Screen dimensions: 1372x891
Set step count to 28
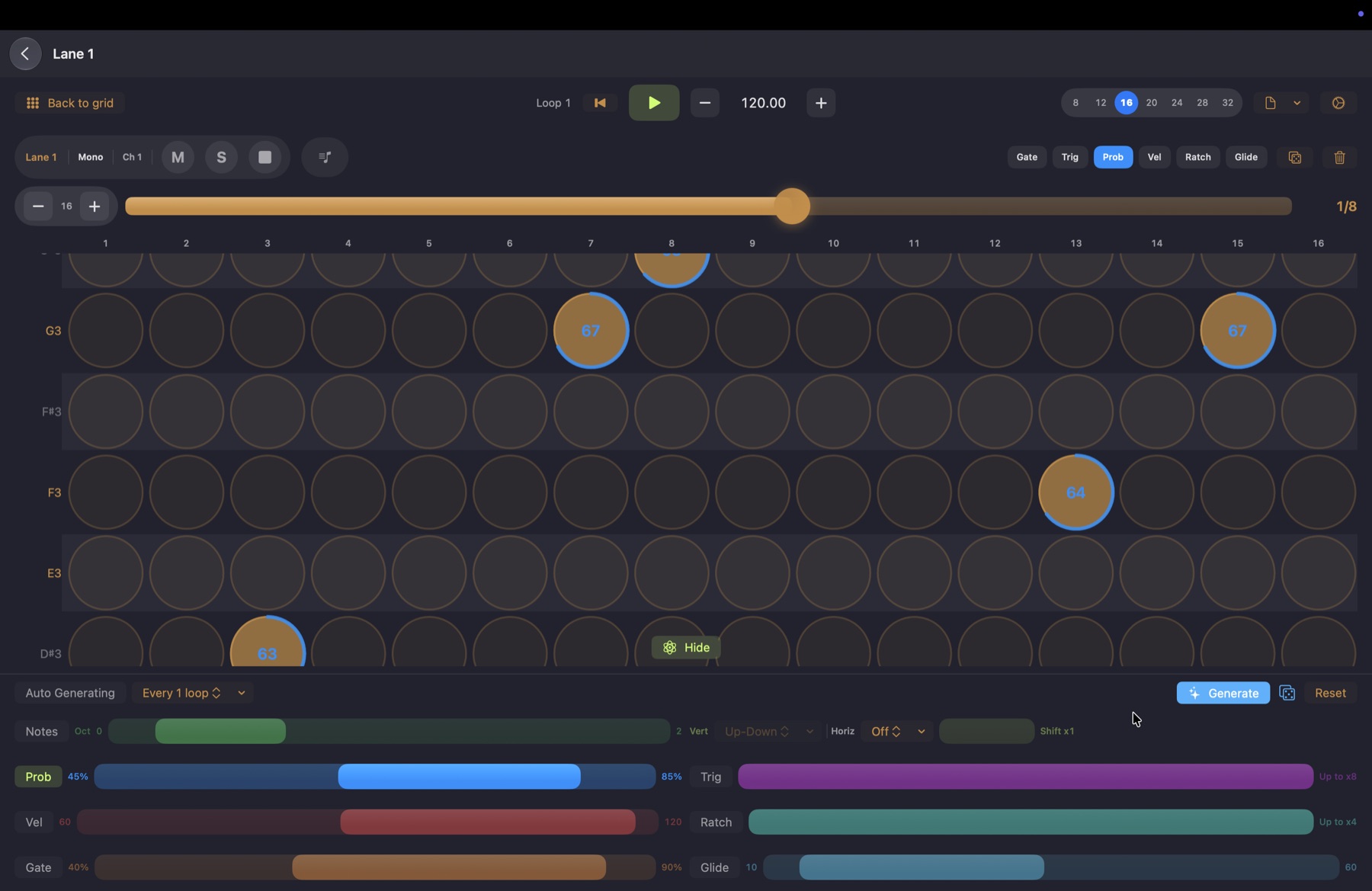(1202, 103)
